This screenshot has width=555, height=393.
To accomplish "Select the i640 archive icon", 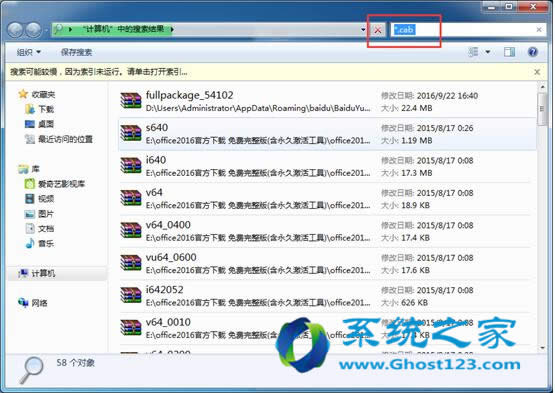I will click(131, 166).
